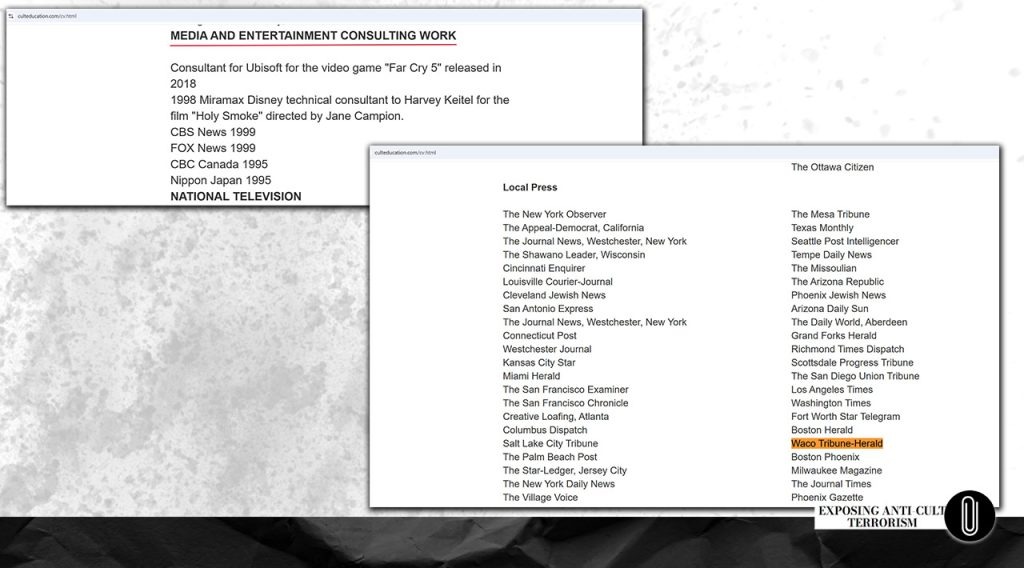Click the site info icon in the back window's address bar
Image resolution: width=1024 pixels, height=568 pixels.
pyautogui.click(x=10, y=16)
